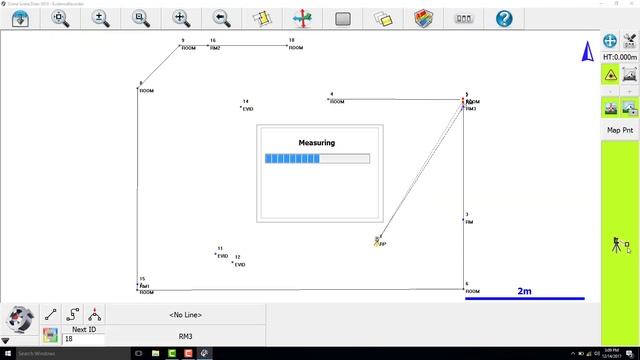Click the instrument station symbol on the map

pyautogui.click(x=377, y=241)
